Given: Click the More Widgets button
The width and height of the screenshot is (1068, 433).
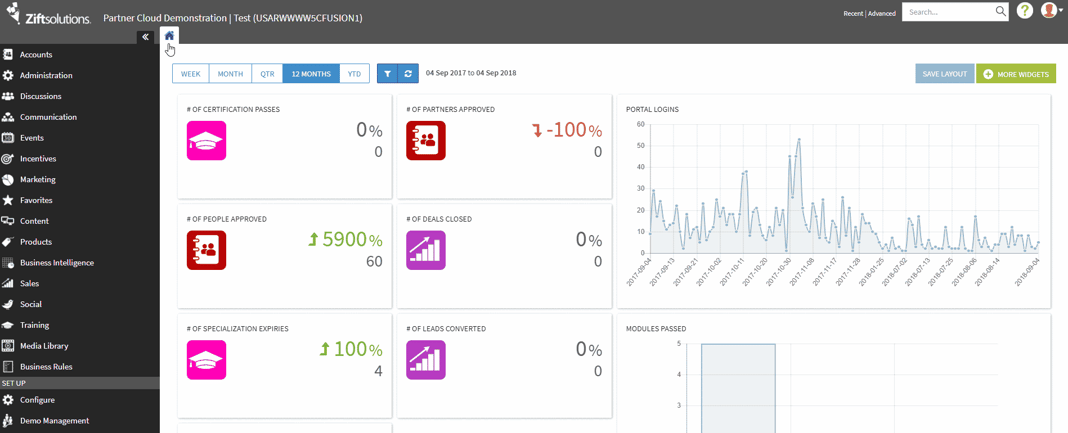Looking at the screenshot, I should point(1016,74).
